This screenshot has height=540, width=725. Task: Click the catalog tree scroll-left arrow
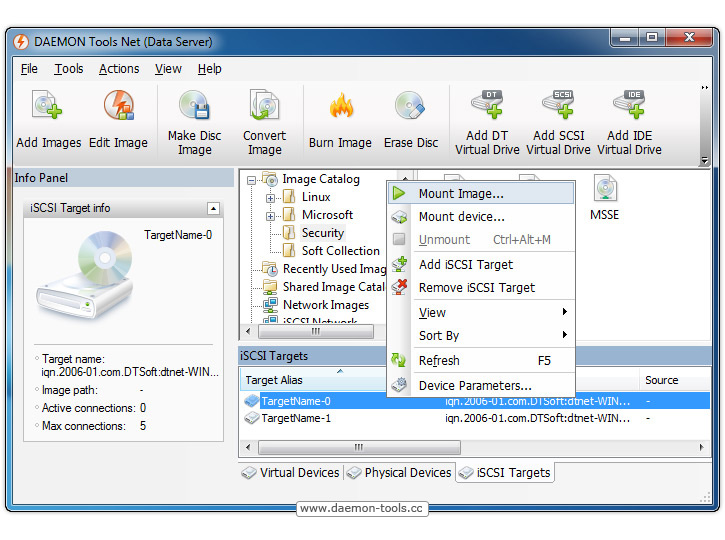click(x=248, y=331)
